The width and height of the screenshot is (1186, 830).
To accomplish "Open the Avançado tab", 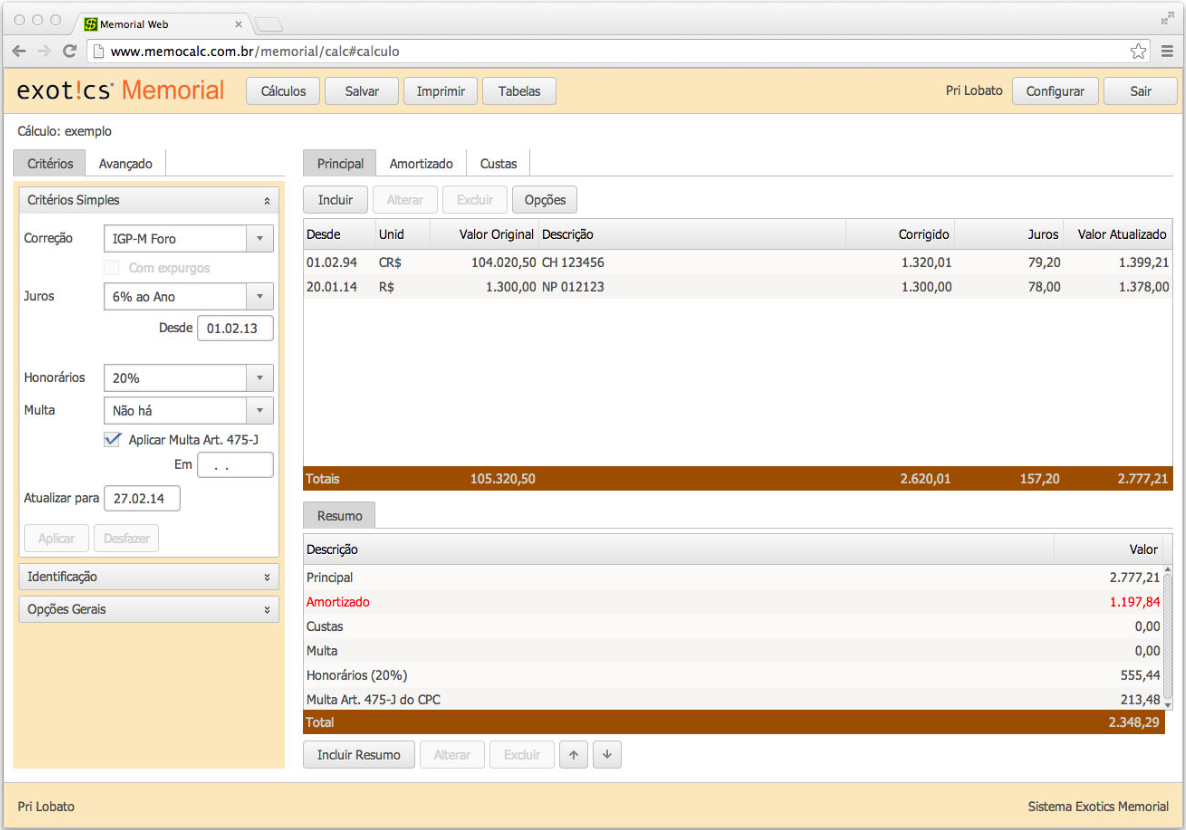I will (x=125, y=163).
